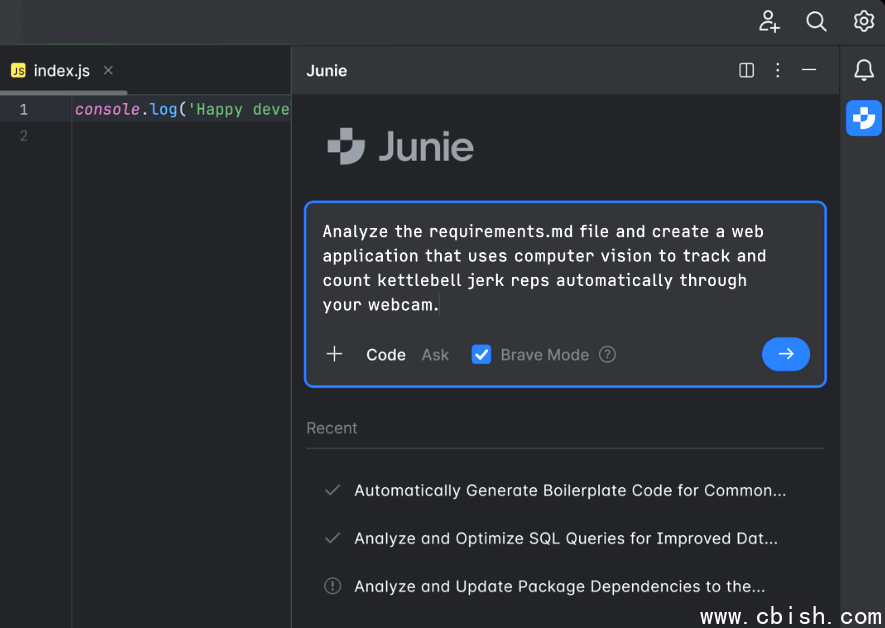This screenshot has width=885, height=628.
Task: Click the Junie logo in the panel
Action: point(401,146)
